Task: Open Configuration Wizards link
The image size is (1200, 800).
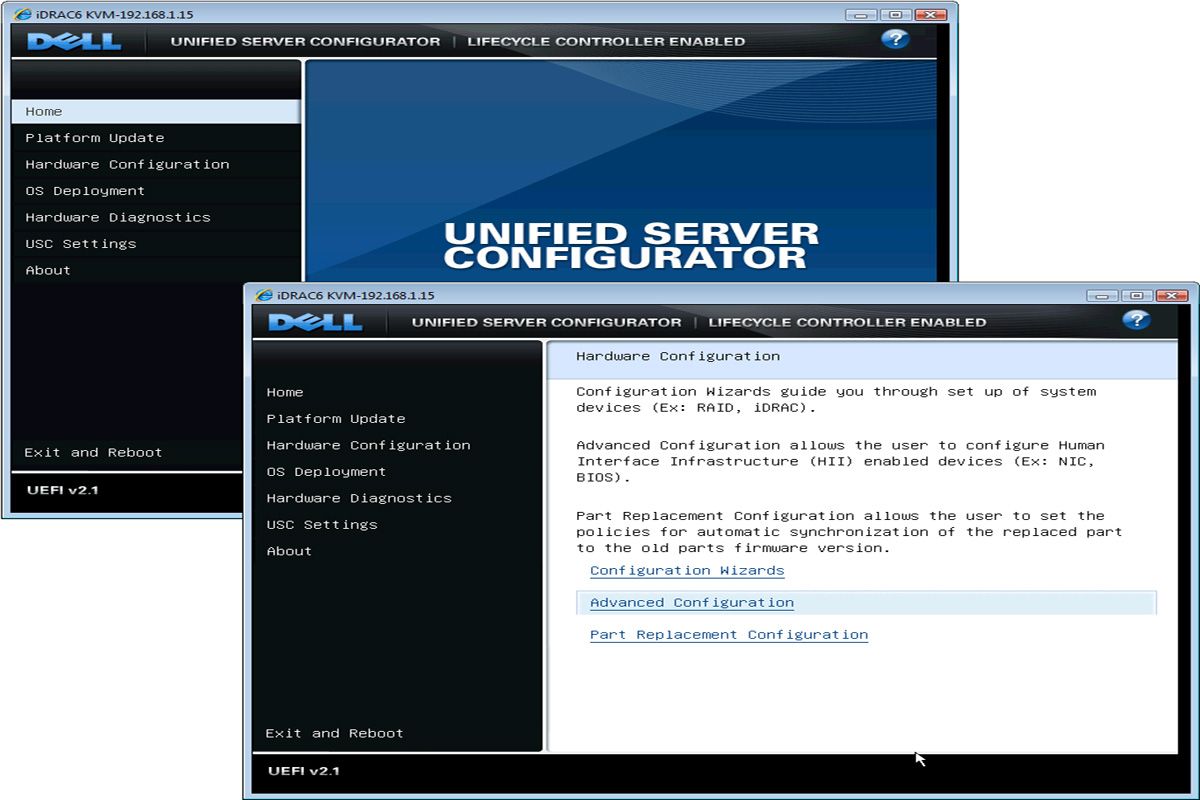Action: pyautogui.click(x=687, y=571)
